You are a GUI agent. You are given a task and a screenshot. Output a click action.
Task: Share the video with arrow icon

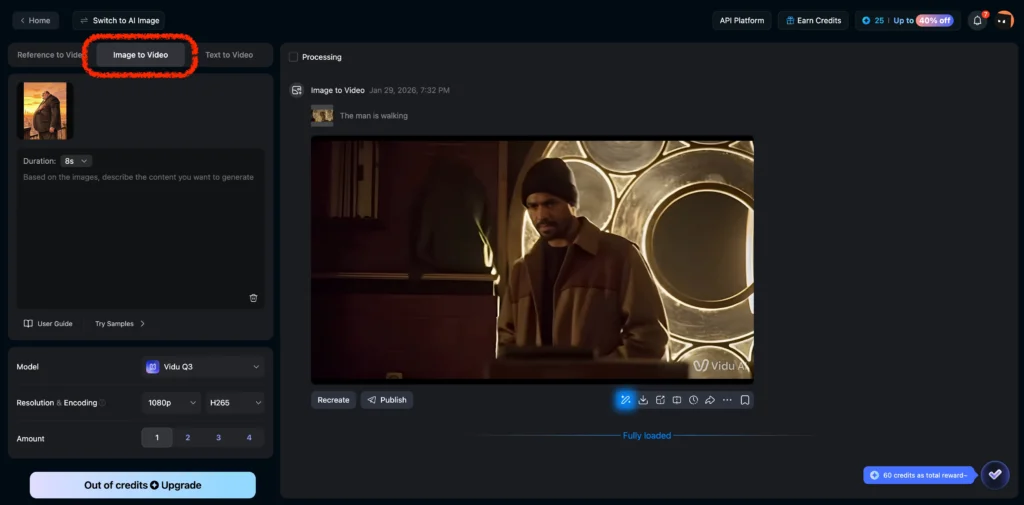(x=710, y=400)
